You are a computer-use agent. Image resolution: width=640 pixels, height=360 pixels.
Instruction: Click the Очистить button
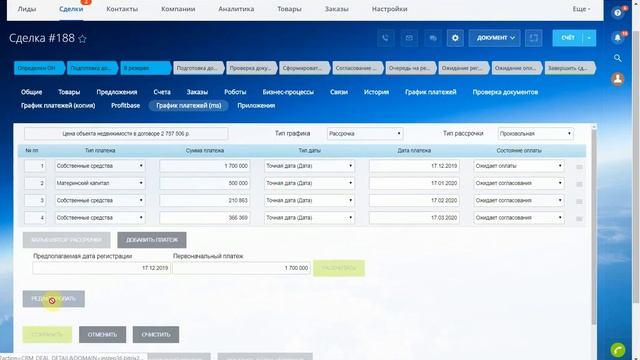click(156, 335)
